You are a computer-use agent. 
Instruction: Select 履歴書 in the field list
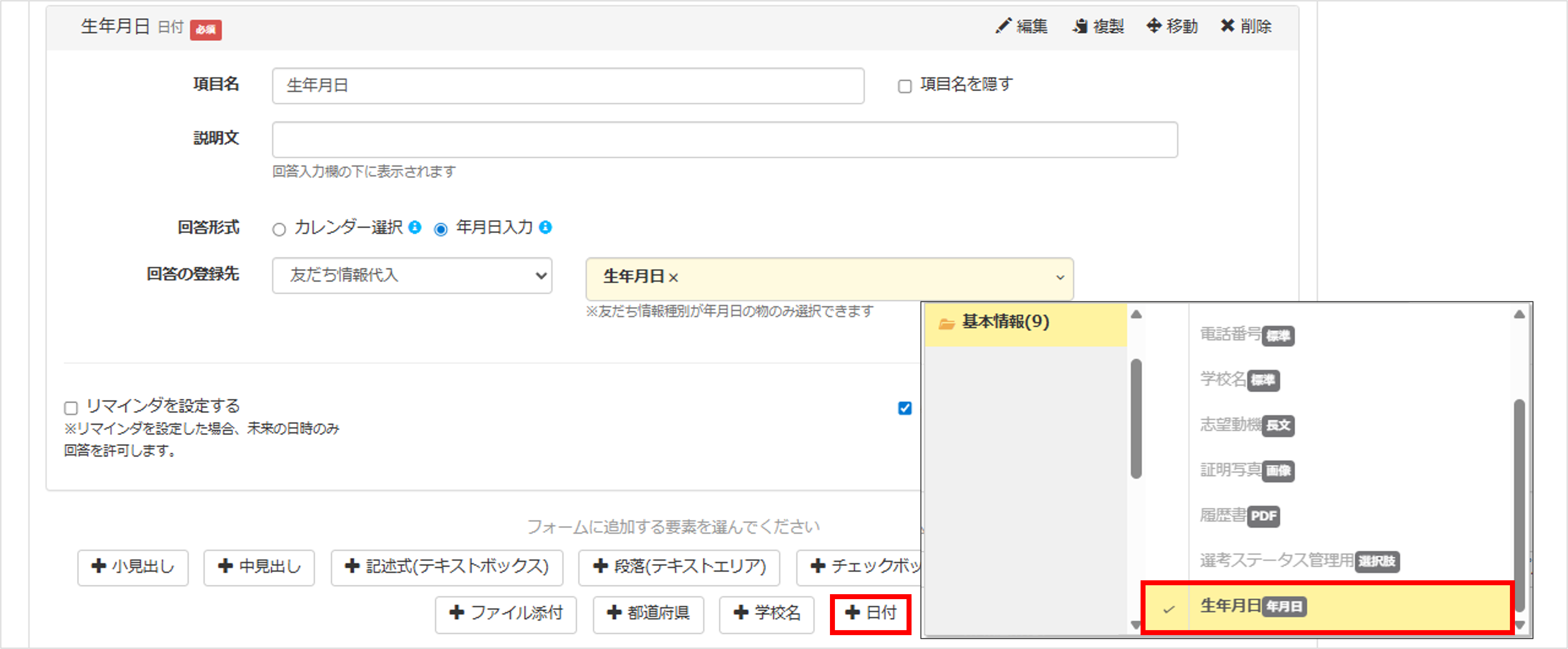[1224, 517]
